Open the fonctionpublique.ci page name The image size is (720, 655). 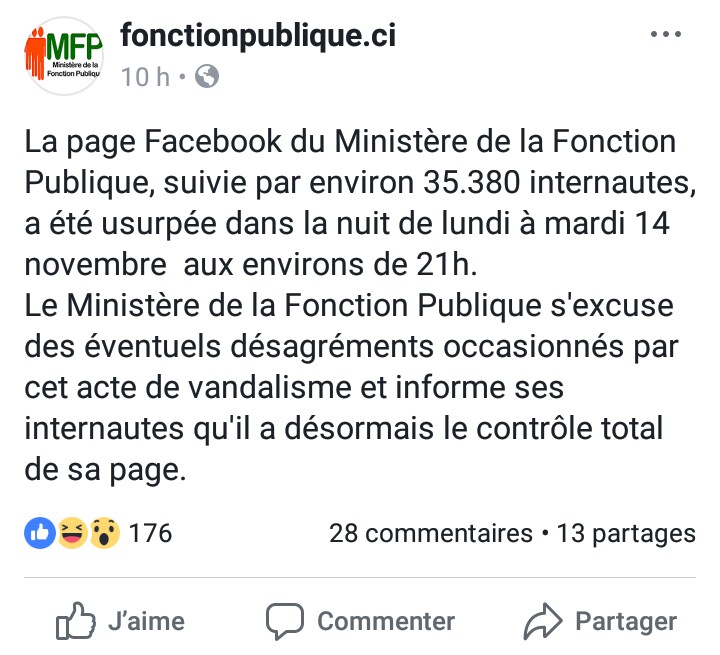point(258,36)
